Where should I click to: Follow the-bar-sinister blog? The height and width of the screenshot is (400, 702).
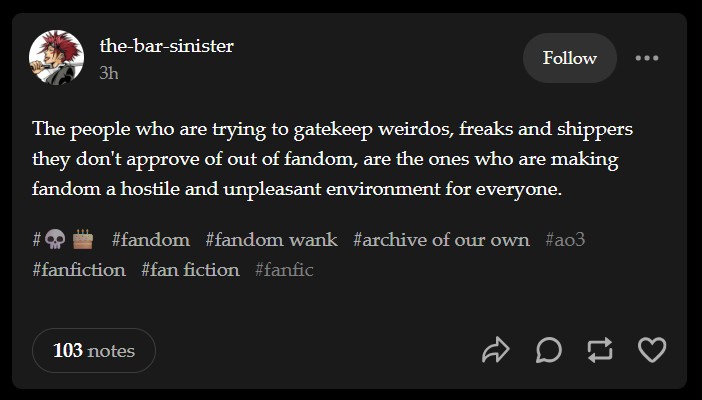pyautogui.click(x=569, y=58)
